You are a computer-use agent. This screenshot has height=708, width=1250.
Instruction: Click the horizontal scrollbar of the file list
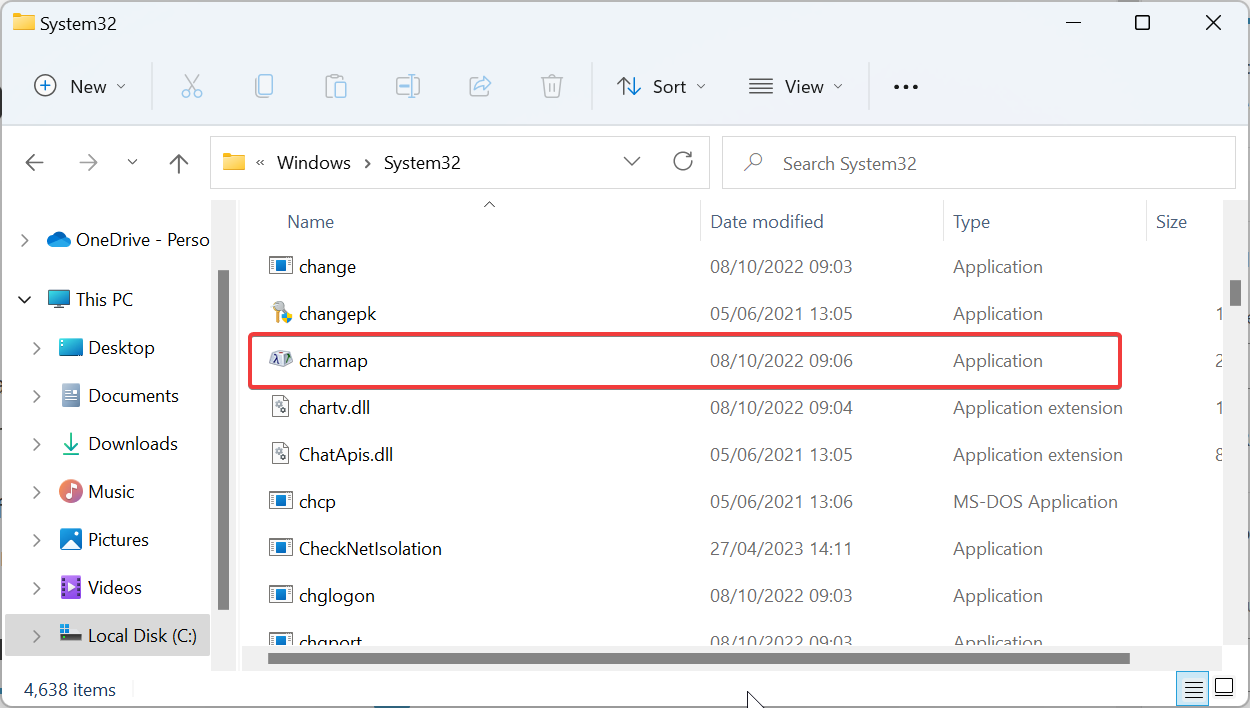pyautogui.click(x=698, y=658)
